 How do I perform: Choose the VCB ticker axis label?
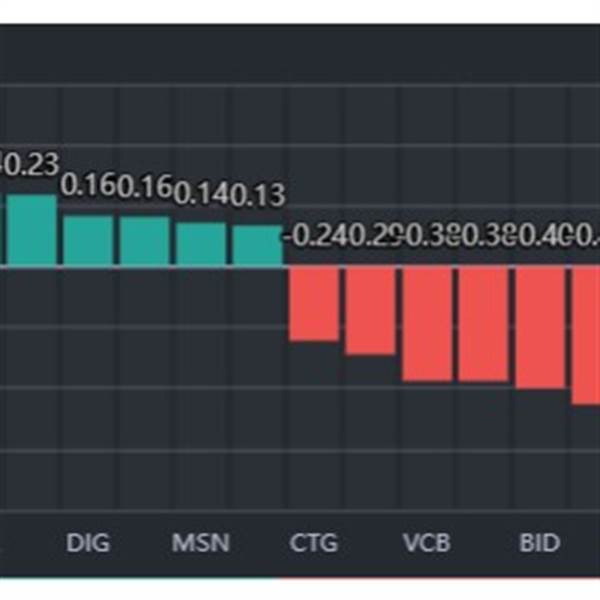[x=427, y=544]
